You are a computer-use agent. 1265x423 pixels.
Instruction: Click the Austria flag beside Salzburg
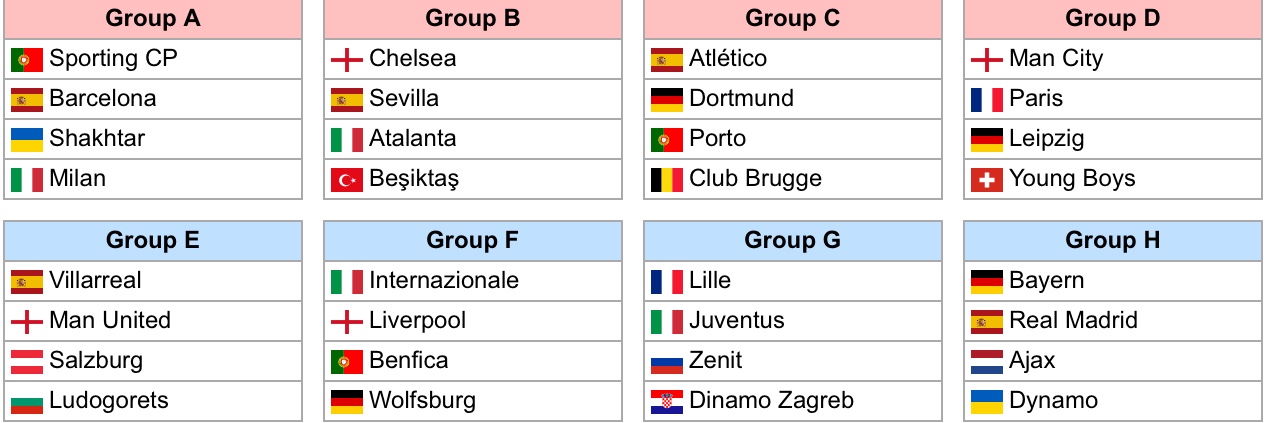pos(27,362)
